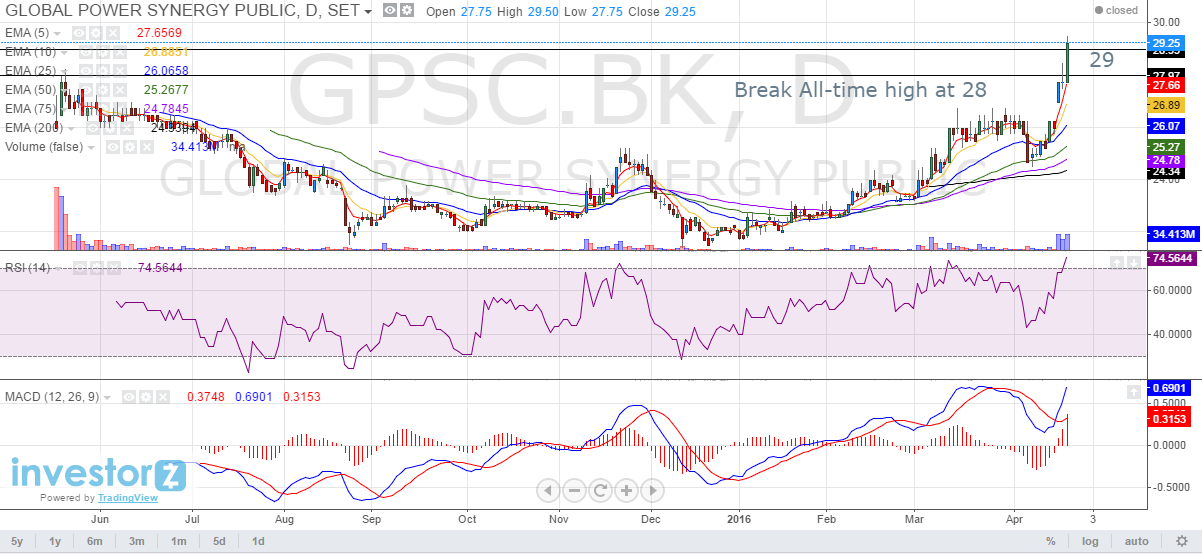Expand the EMA (200) dropdown arrow
Screen dimensions: 1202x554
(x=71, y=129)
